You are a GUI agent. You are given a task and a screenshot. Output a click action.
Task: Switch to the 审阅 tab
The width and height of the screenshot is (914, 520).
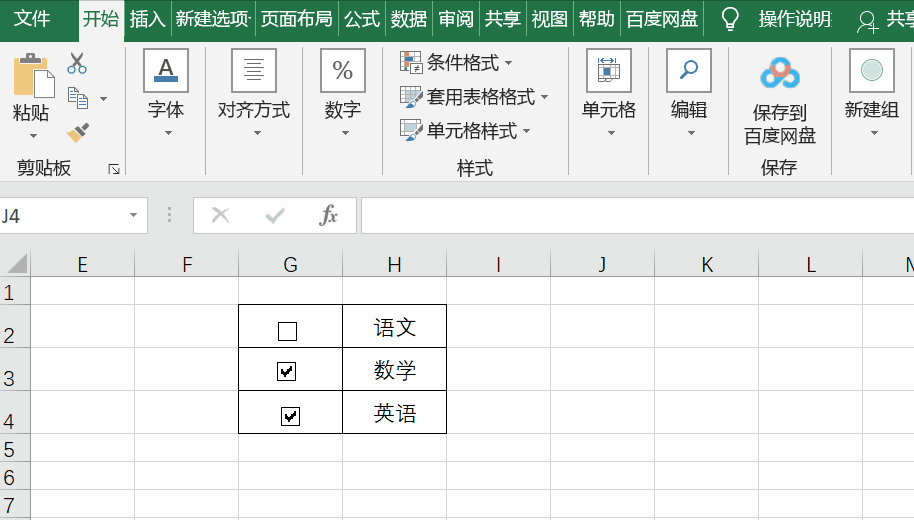tap(456, 19)
